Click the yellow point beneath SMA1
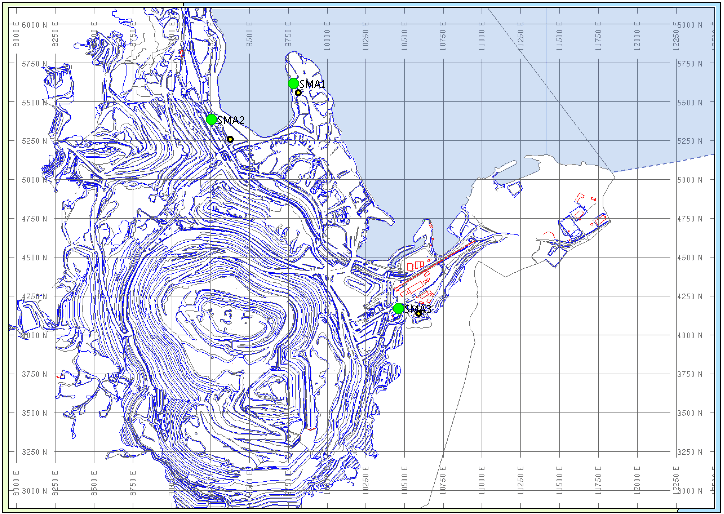 298,92
